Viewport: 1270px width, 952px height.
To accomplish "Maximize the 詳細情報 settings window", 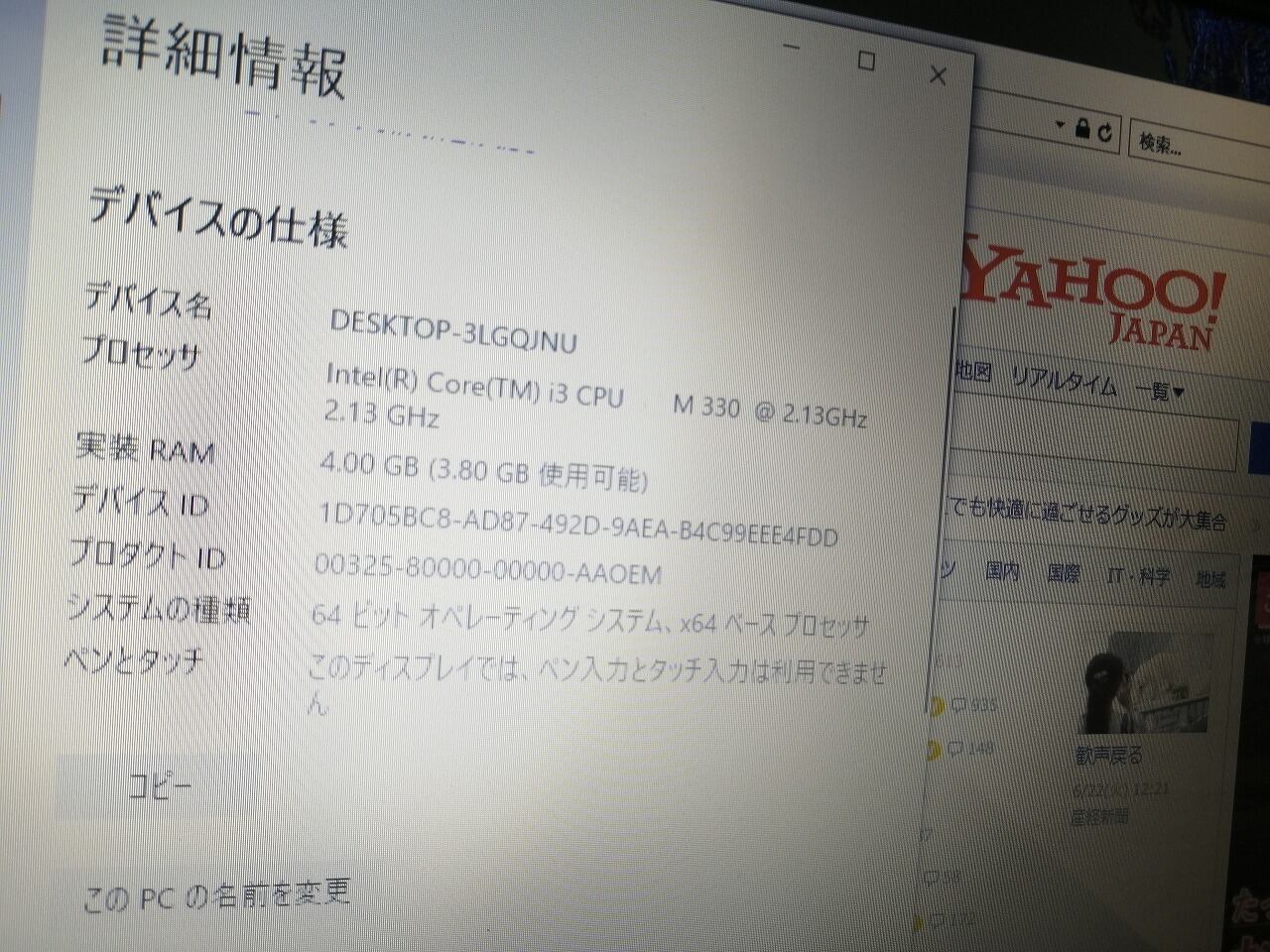I will [865, 60].
